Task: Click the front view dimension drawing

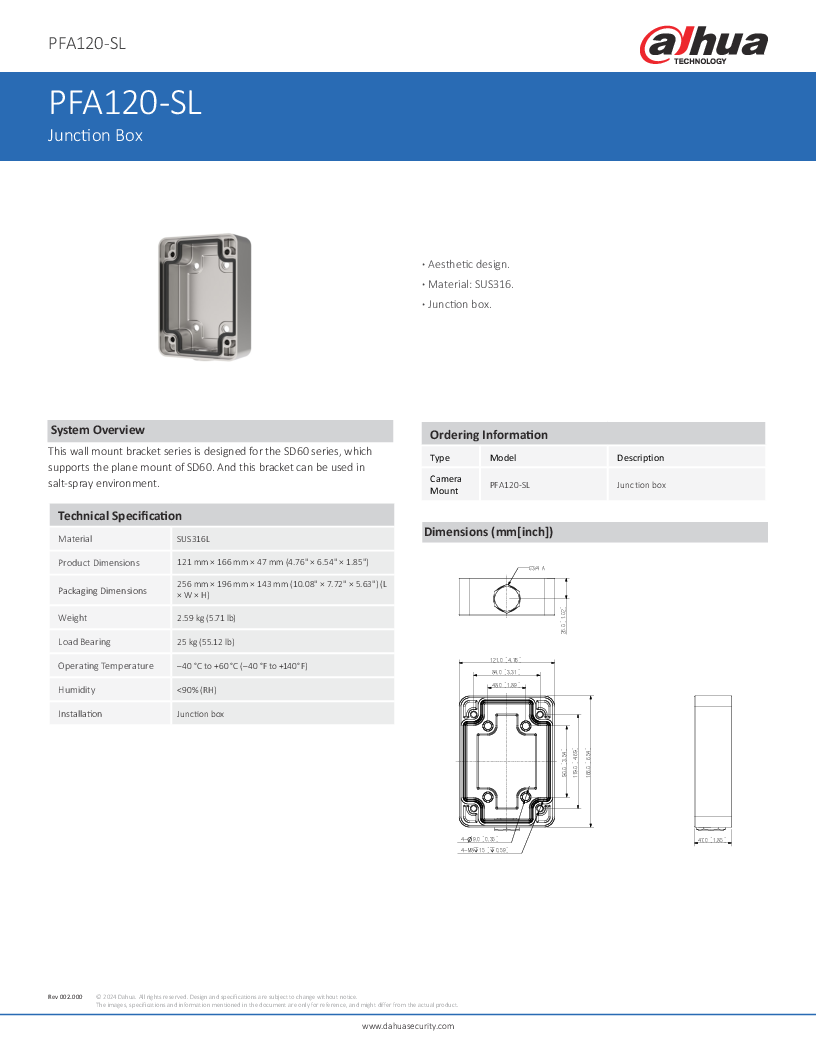Action: pos(508,755)
